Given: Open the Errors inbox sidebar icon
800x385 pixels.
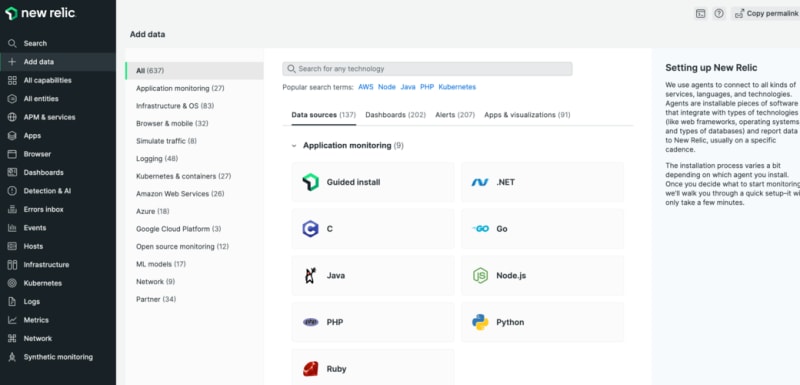Looking at the screenshot, I should tap(12, 209).
